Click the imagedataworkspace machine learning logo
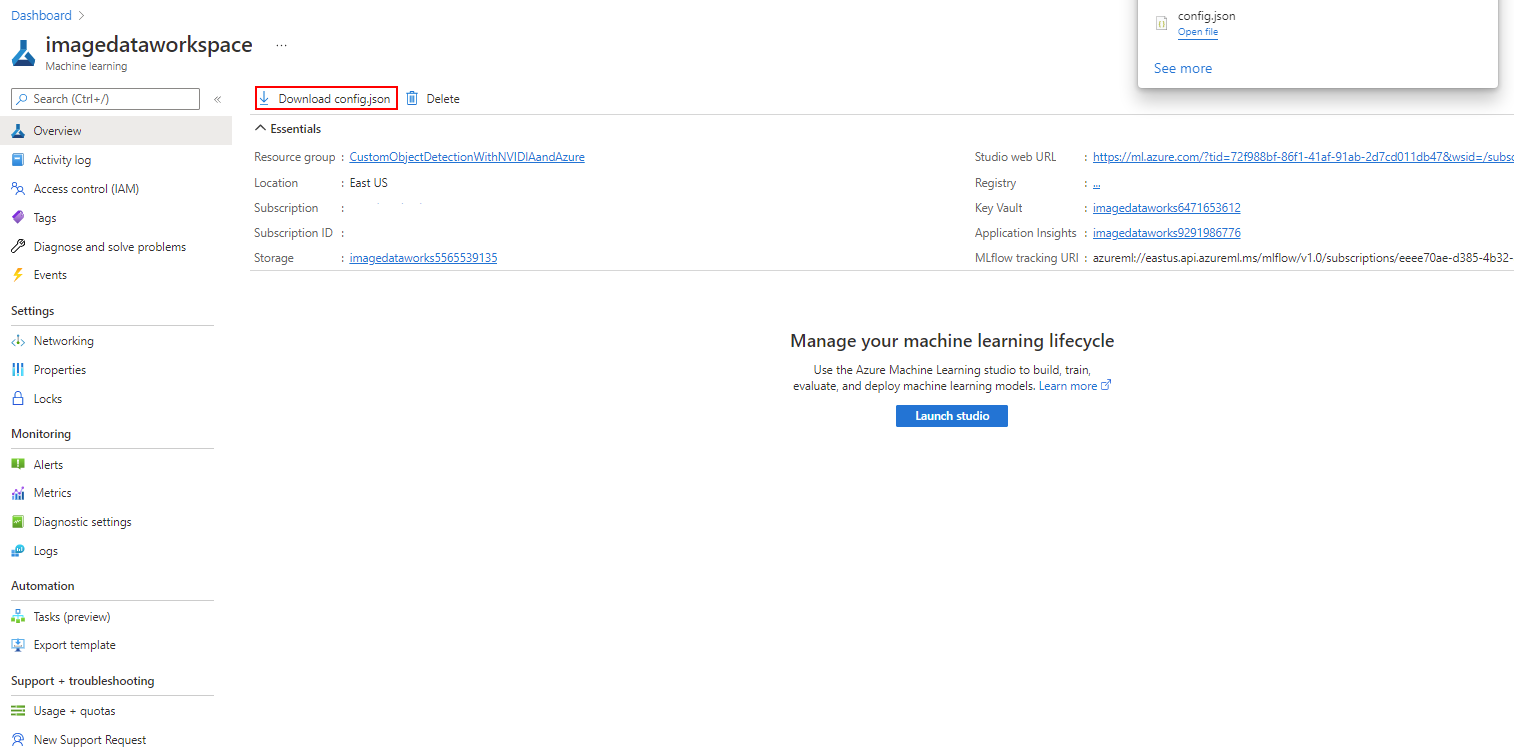The width and height of the screenshot is (1514, 755). [23, 52]
